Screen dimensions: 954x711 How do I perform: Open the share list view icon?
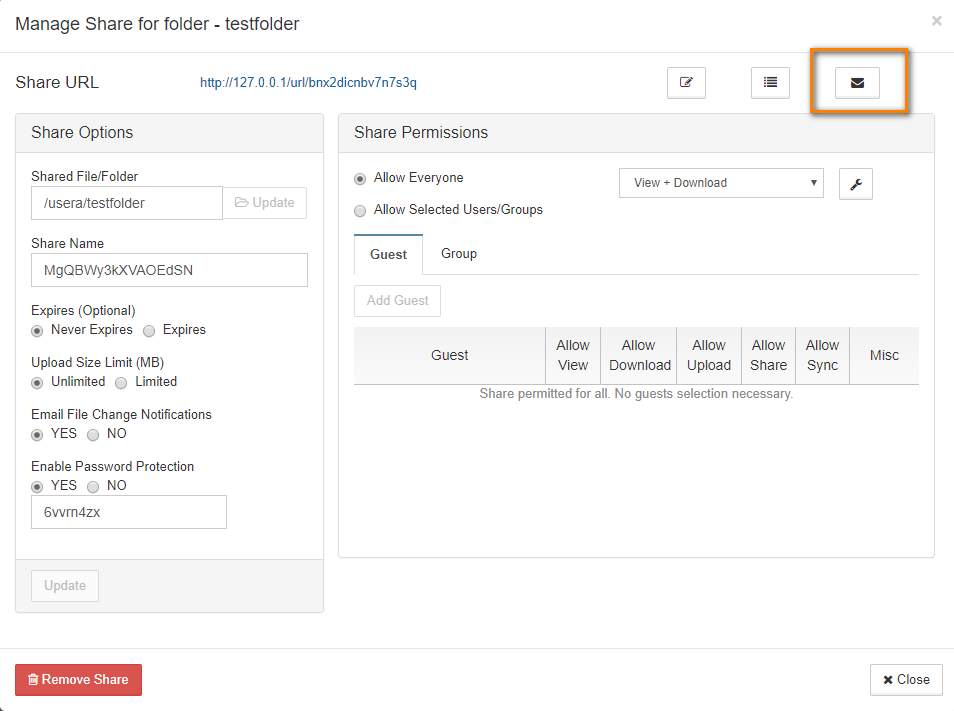770,83
